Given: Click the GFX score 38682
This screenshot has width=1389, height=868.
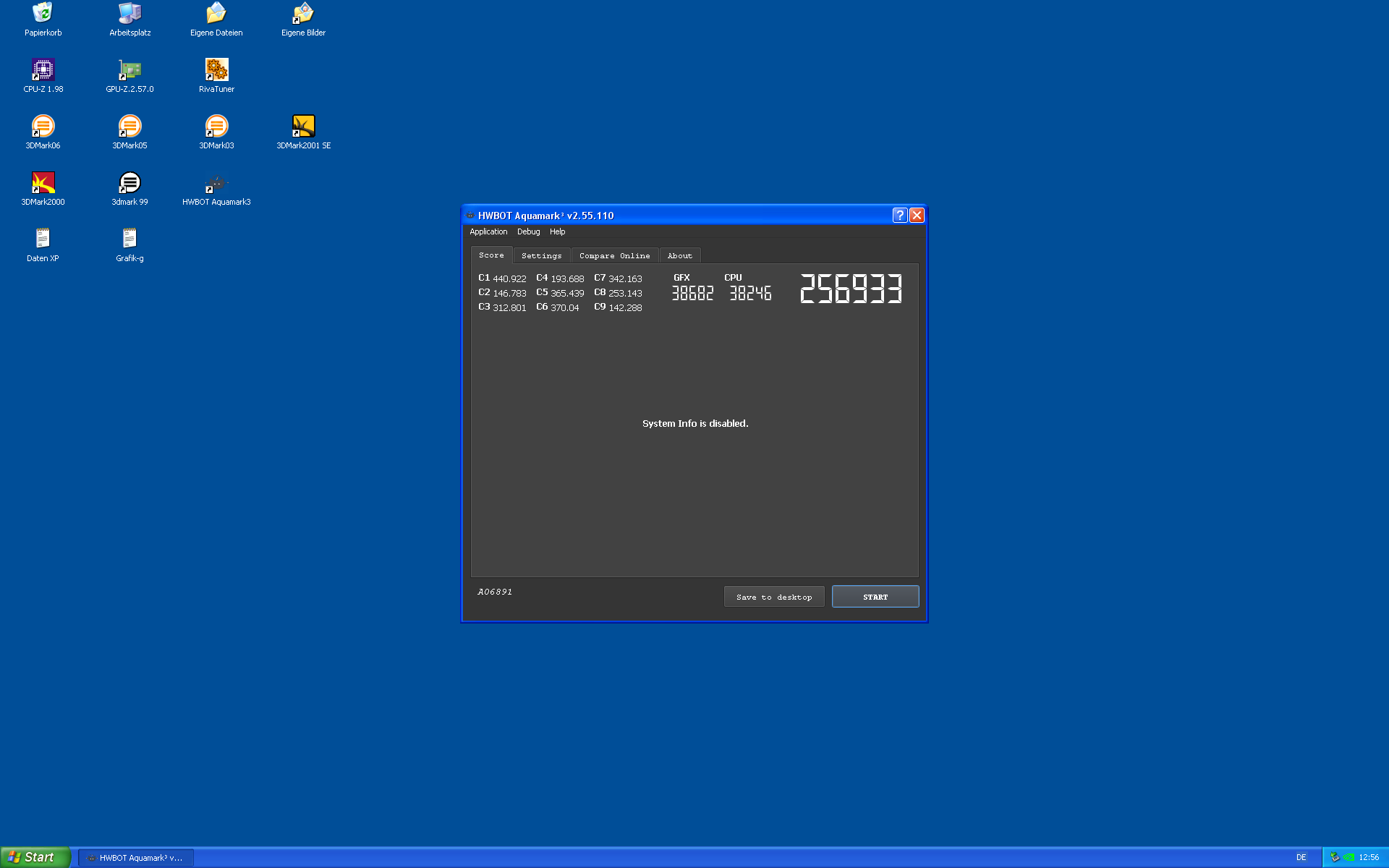Looking at the screenshot, I should pyautogui.click(x=692, y=293).
